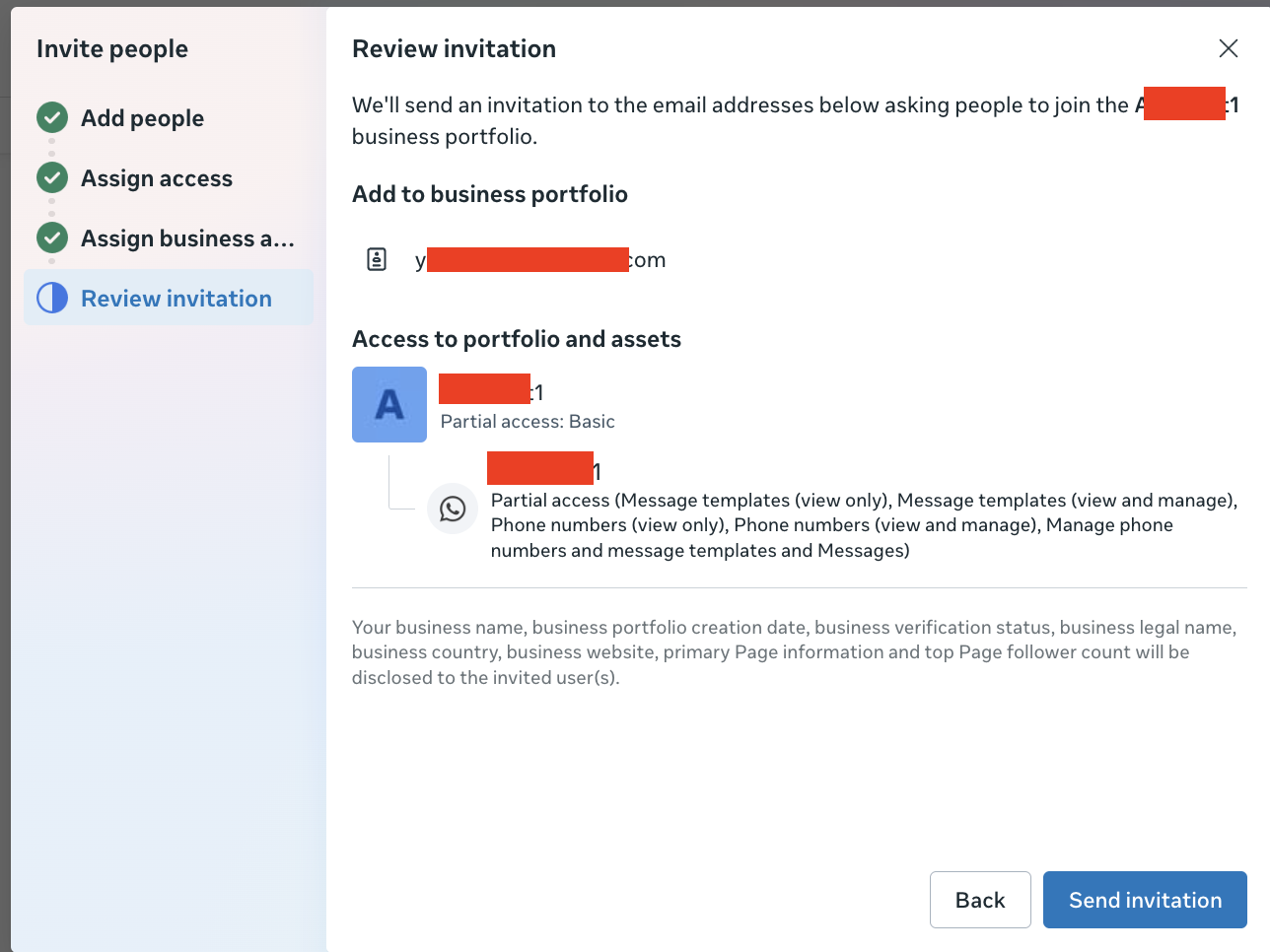Click the Back button
Screen dimensions: 1270x952
(x=980, y=899)
